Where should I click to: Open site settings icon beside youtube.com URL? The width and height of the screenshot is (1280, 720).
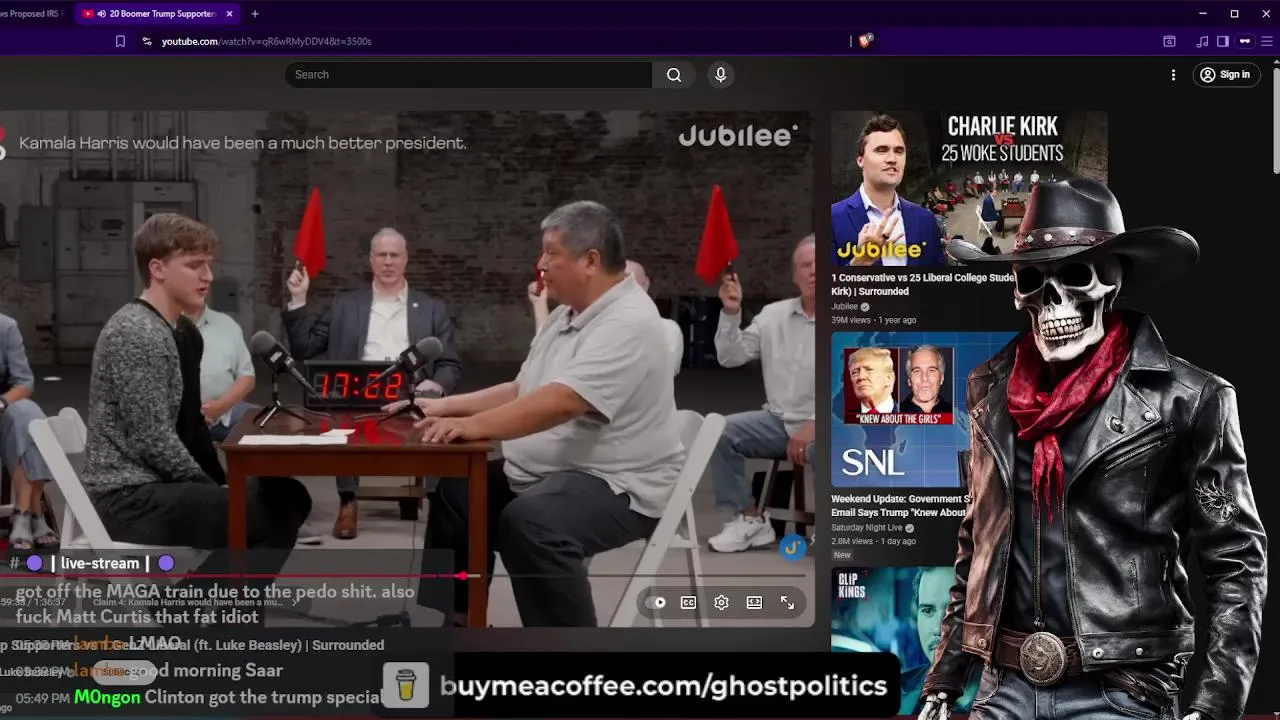pos(147,41)
